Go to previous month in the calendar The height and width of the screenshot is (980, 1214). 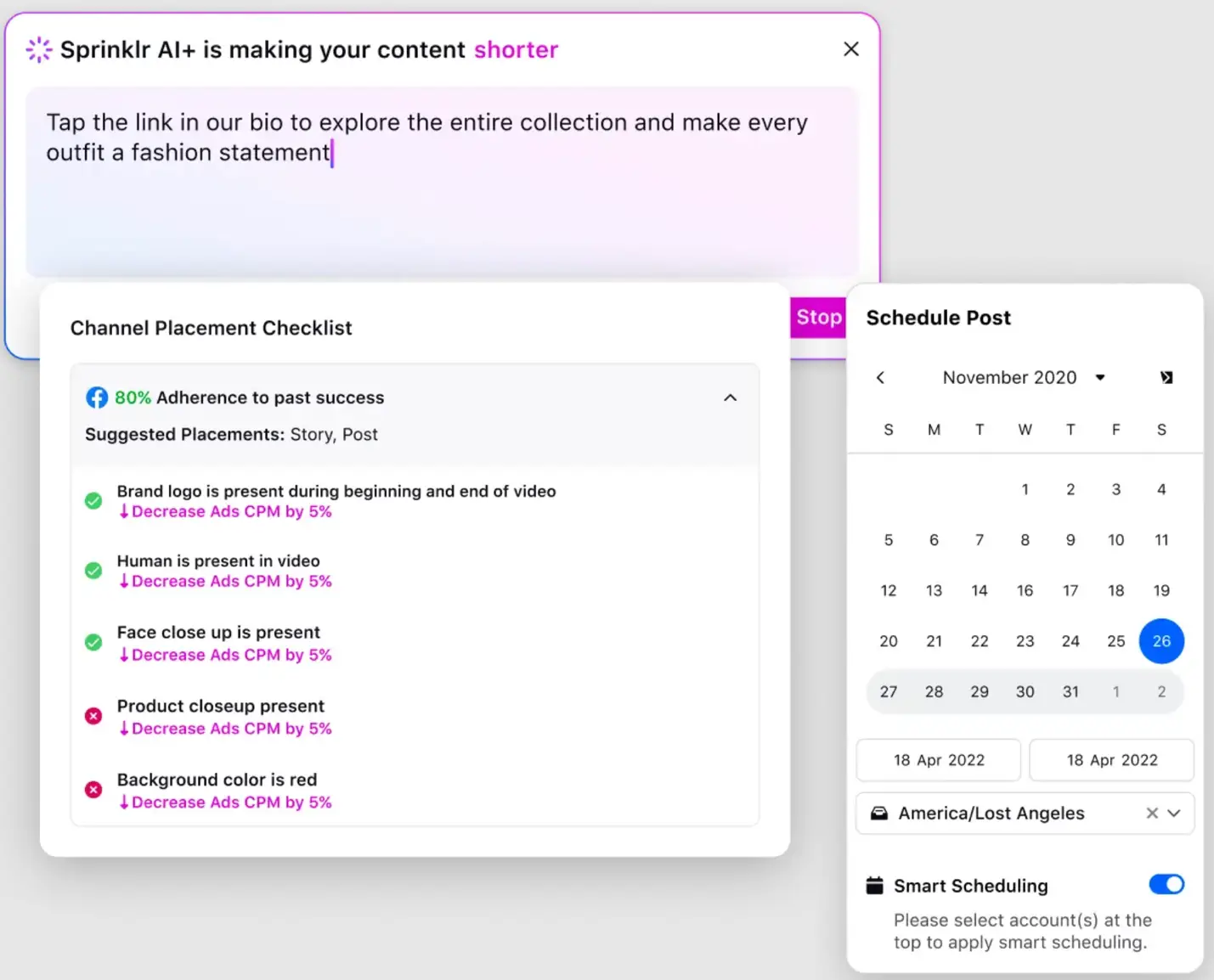881,377
